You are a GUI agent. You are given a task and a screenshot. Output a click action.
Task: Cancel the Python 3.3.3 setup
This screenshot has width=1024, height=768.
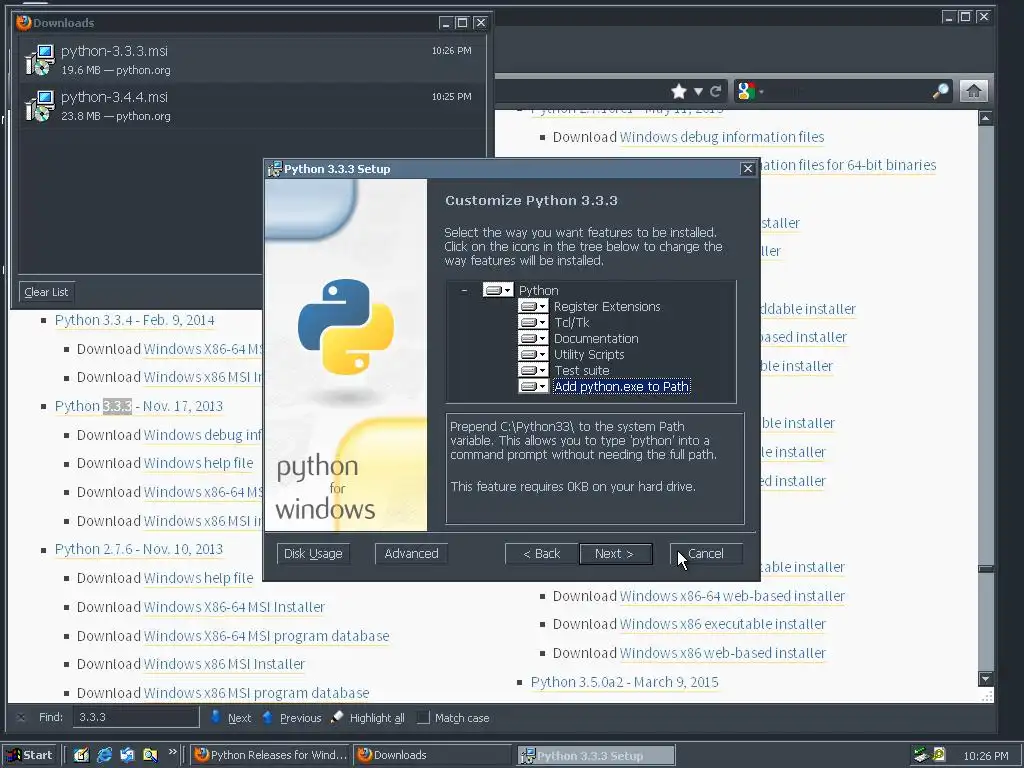tap(706, 553)
